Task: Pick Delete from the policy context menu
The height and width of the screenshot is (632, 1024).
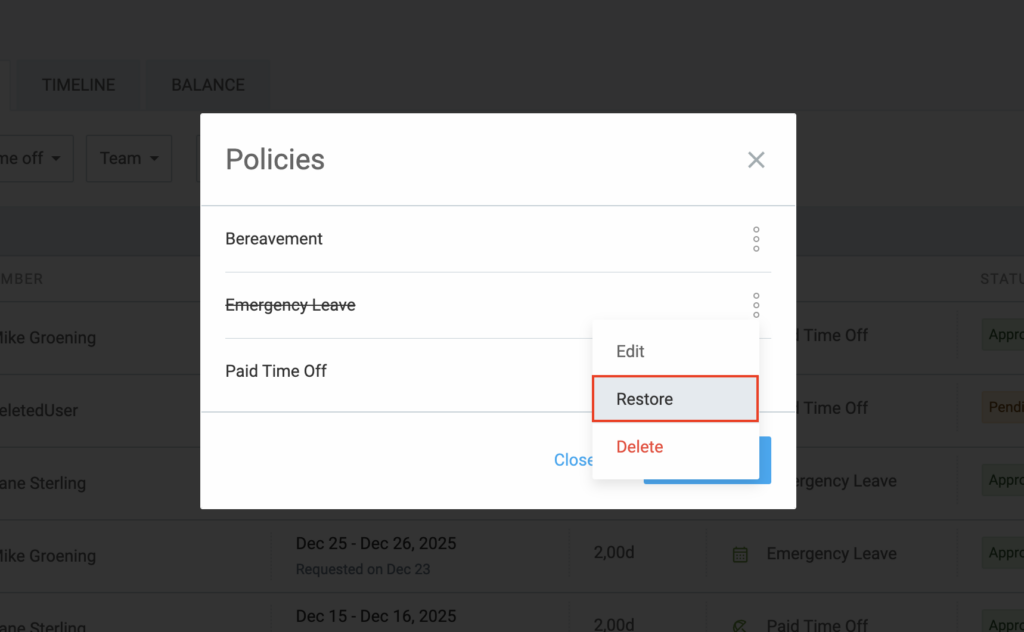Action: [x=640, y=447]
